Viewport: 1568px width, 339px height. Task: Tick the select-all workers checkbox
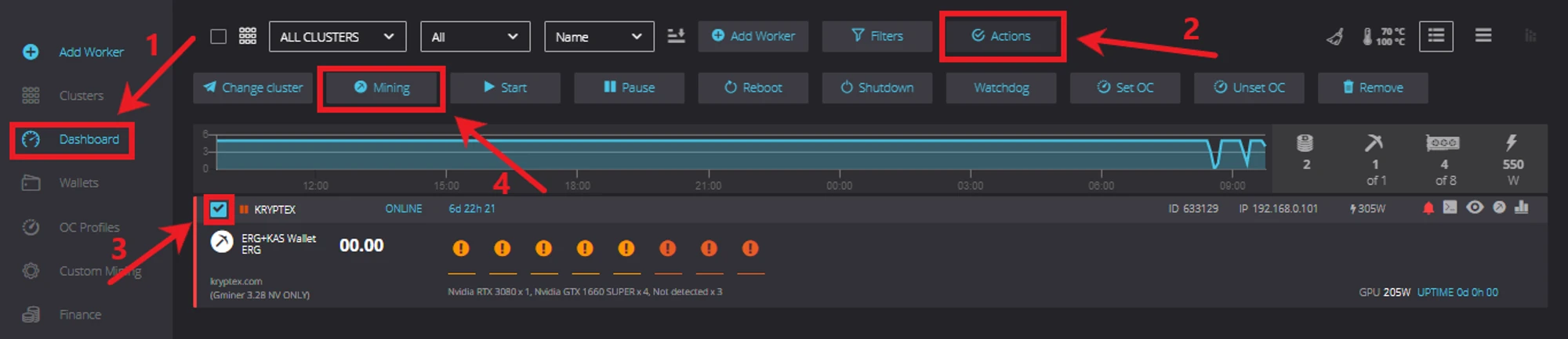[219, 37]
